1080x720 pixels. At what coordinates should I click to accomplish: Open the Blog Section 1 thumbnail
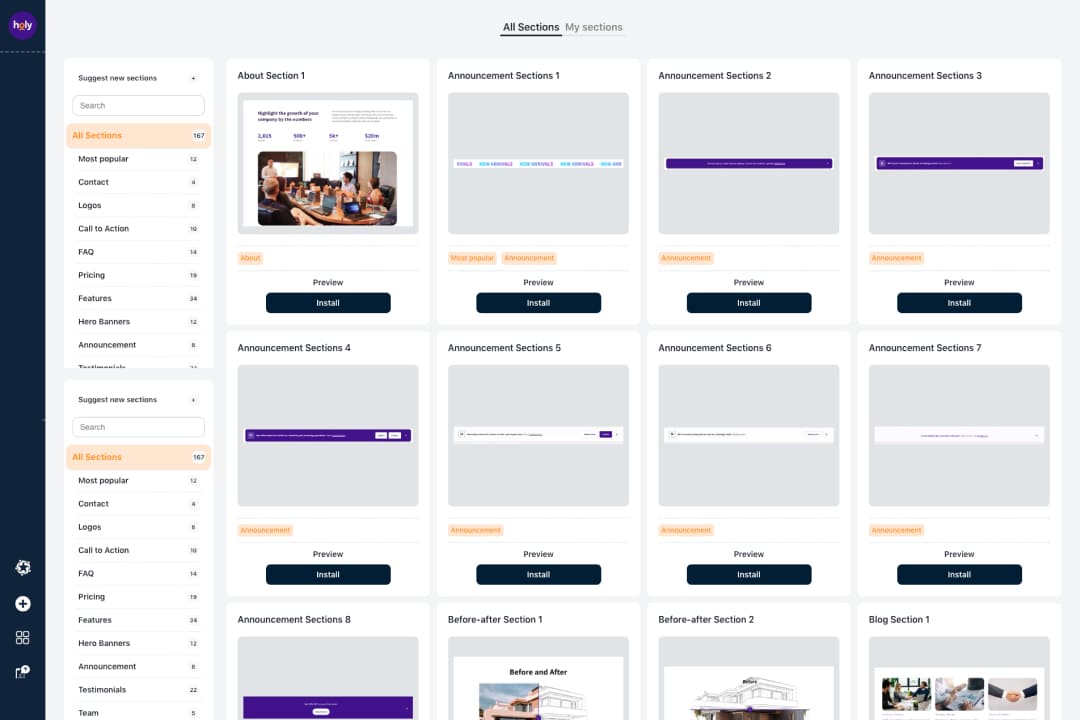pyautogui.click(x=959, y=678)
